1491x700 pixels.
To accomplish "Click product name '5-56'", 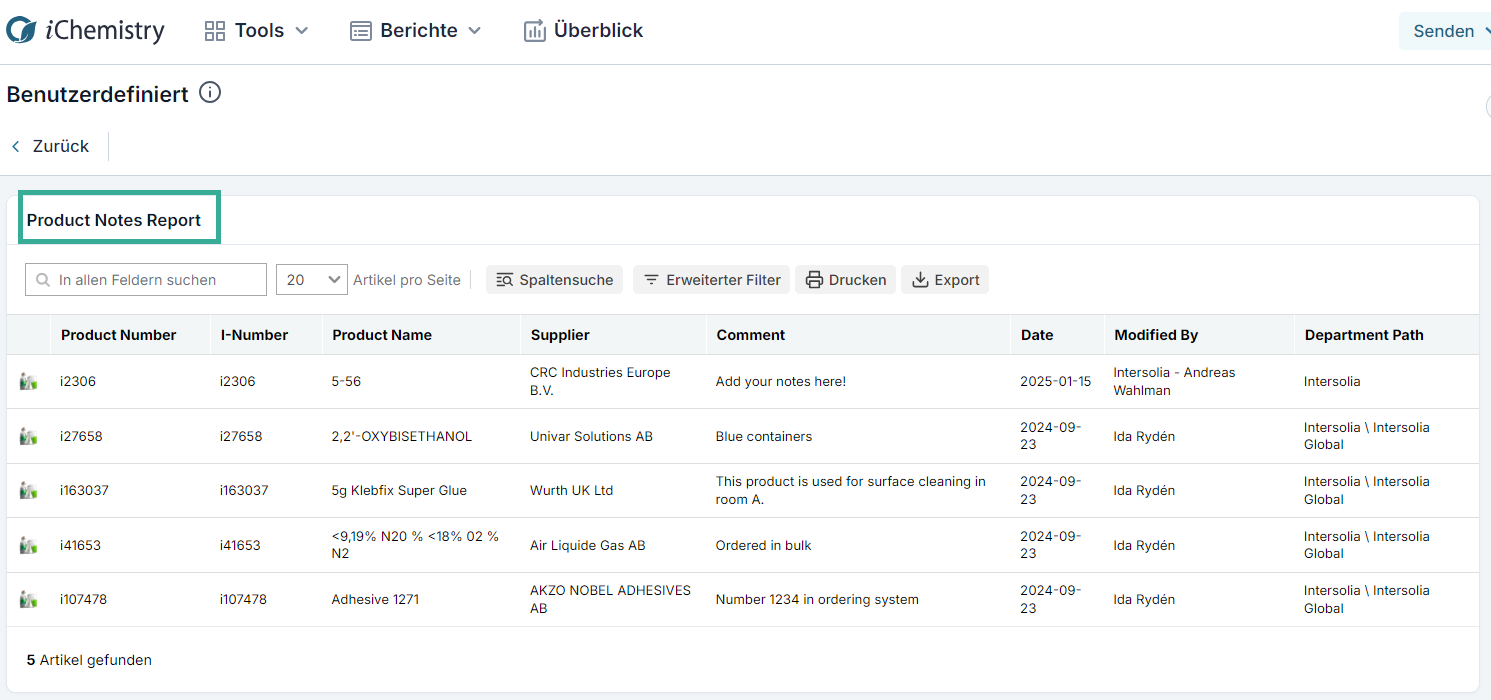I will [346, 381].
